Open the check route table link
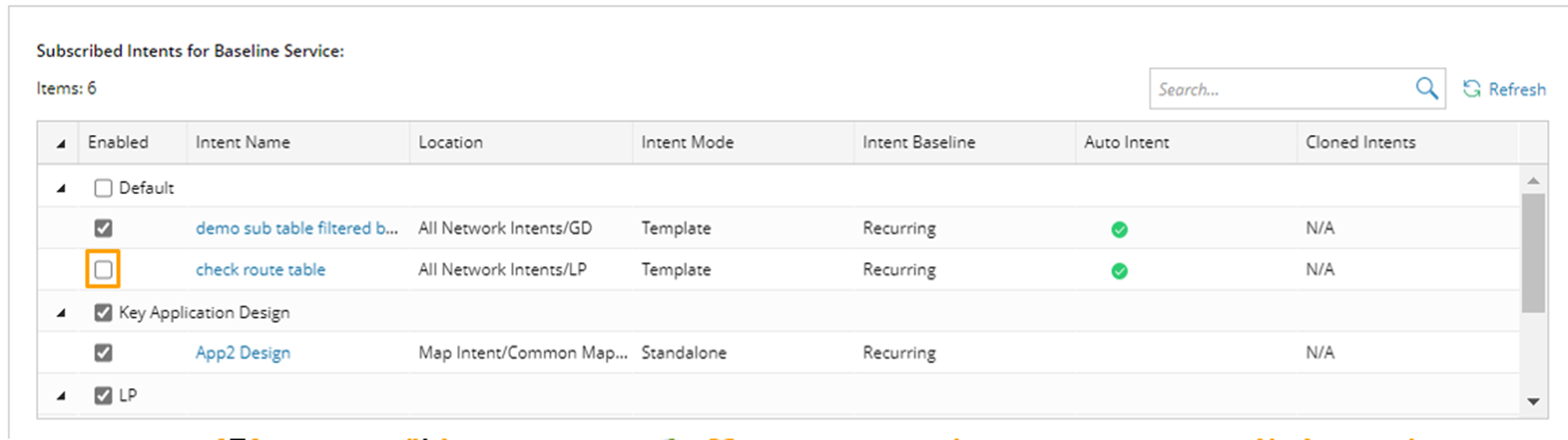1568x440 pixels. (260, 269)
